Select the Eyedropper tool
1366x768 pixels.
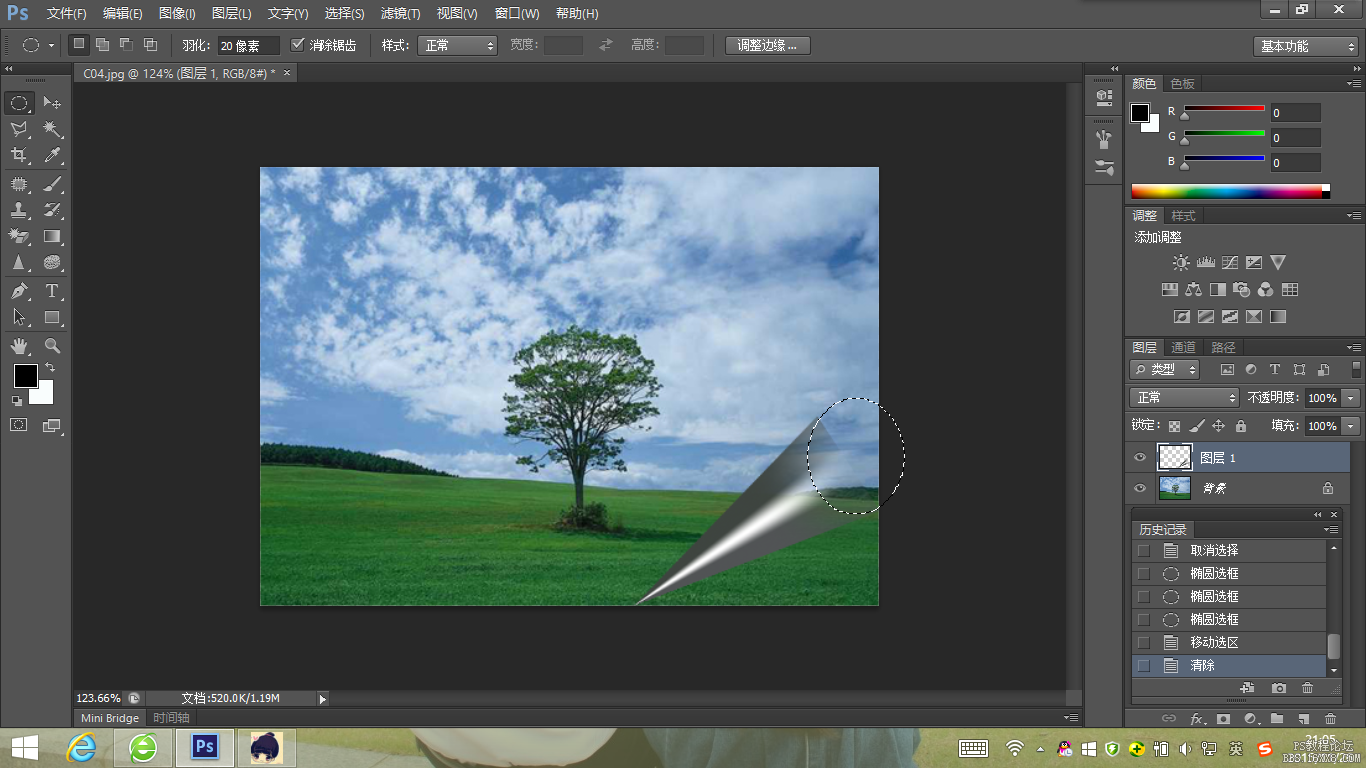(52, 155)
